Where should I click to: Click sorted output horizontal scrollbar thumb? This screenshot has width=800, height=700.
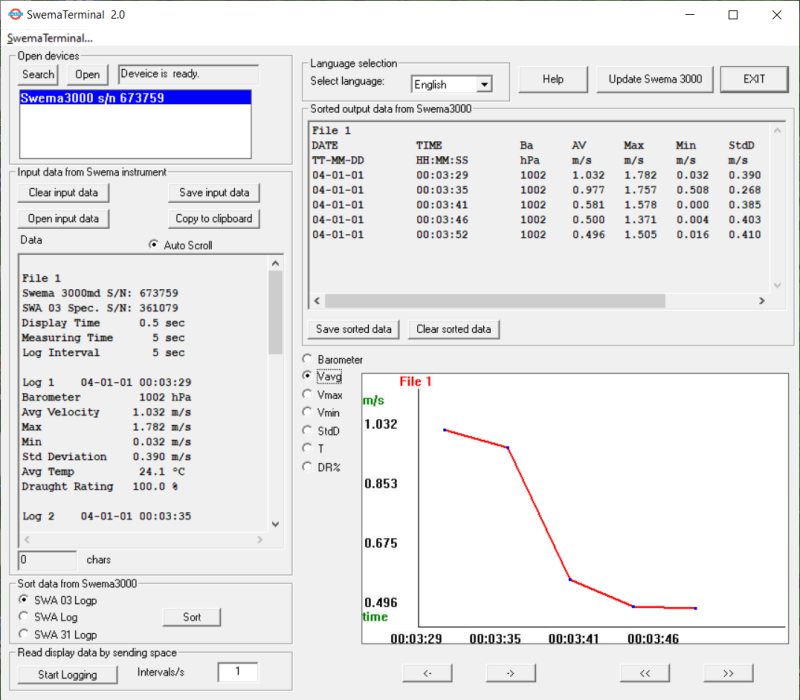pos(495,301)
